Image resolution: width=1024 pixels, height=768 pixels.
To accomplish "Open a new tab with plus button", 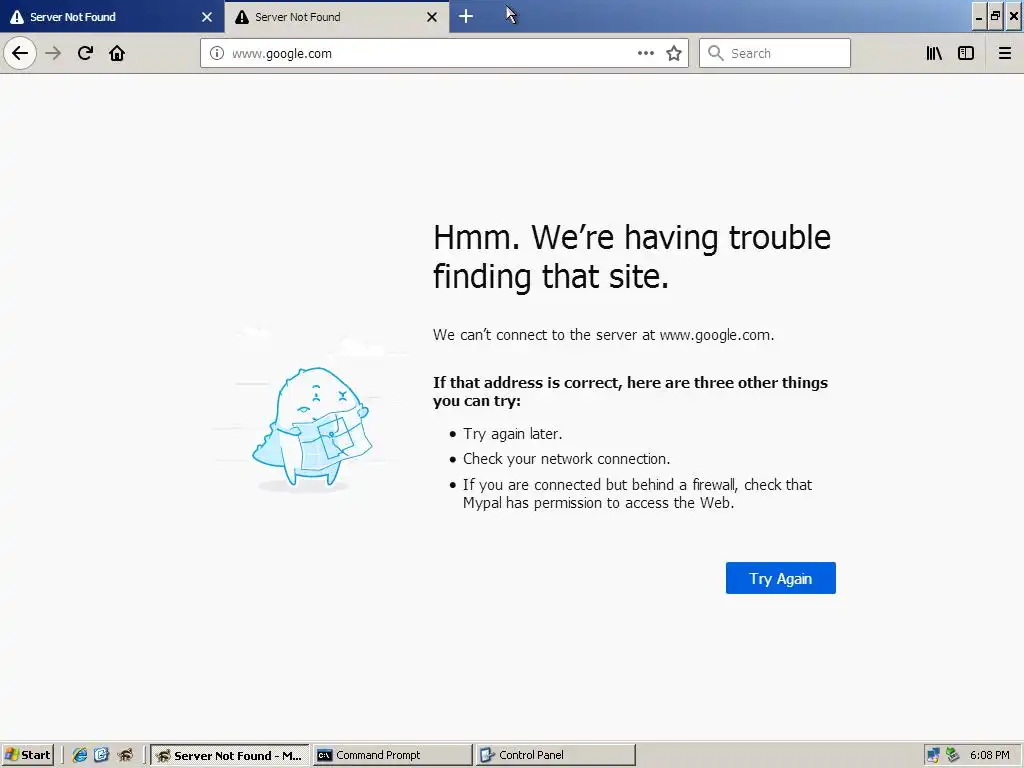I will pyautogui.click(x=466, y=16).
